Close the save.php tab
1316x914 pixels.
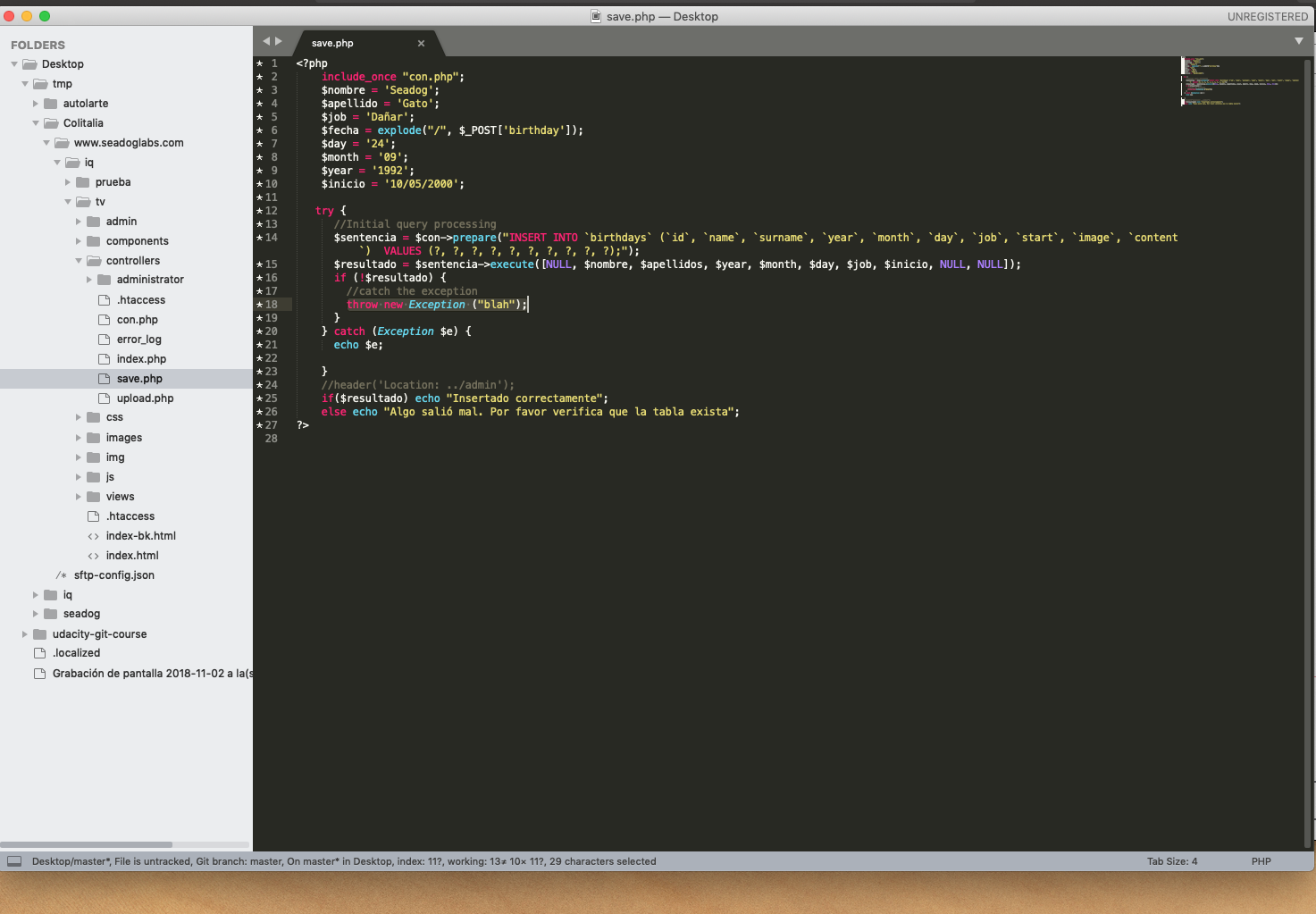[x=421, y=43]
